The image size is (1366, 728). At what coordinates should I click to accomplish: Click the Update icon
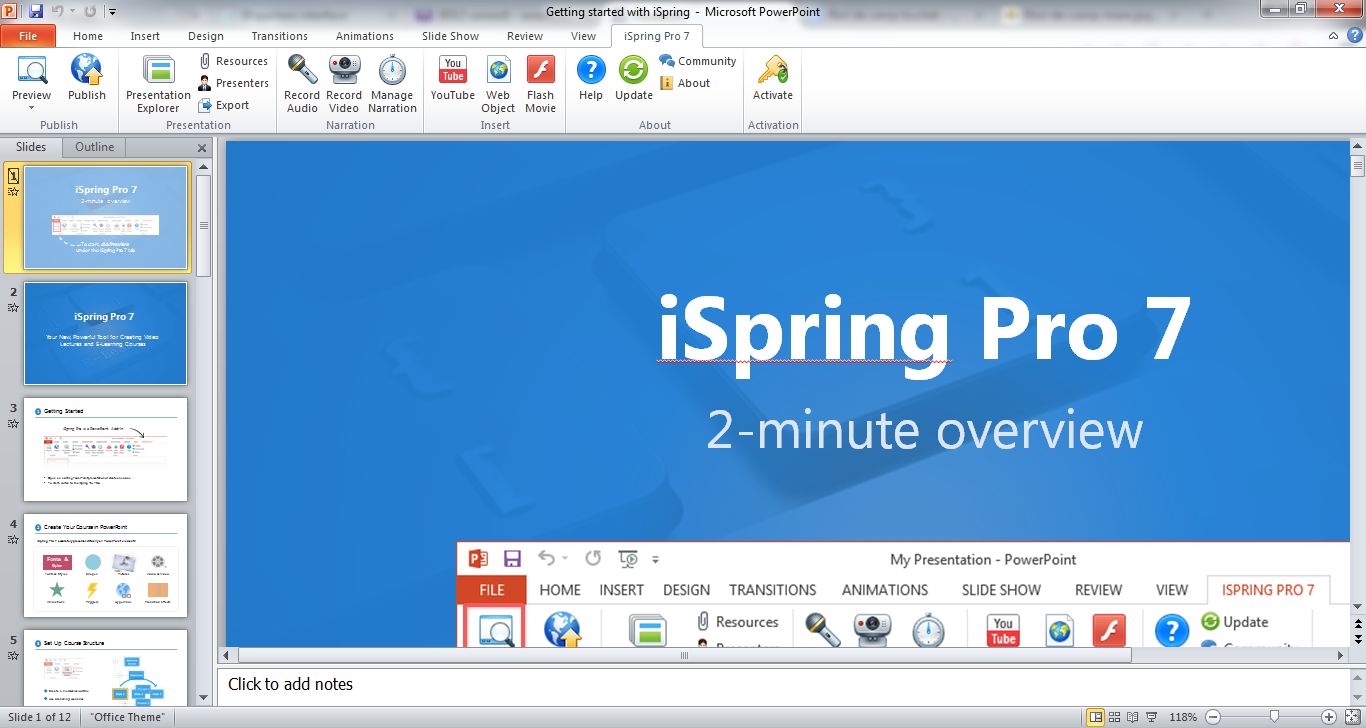(634, 70)
